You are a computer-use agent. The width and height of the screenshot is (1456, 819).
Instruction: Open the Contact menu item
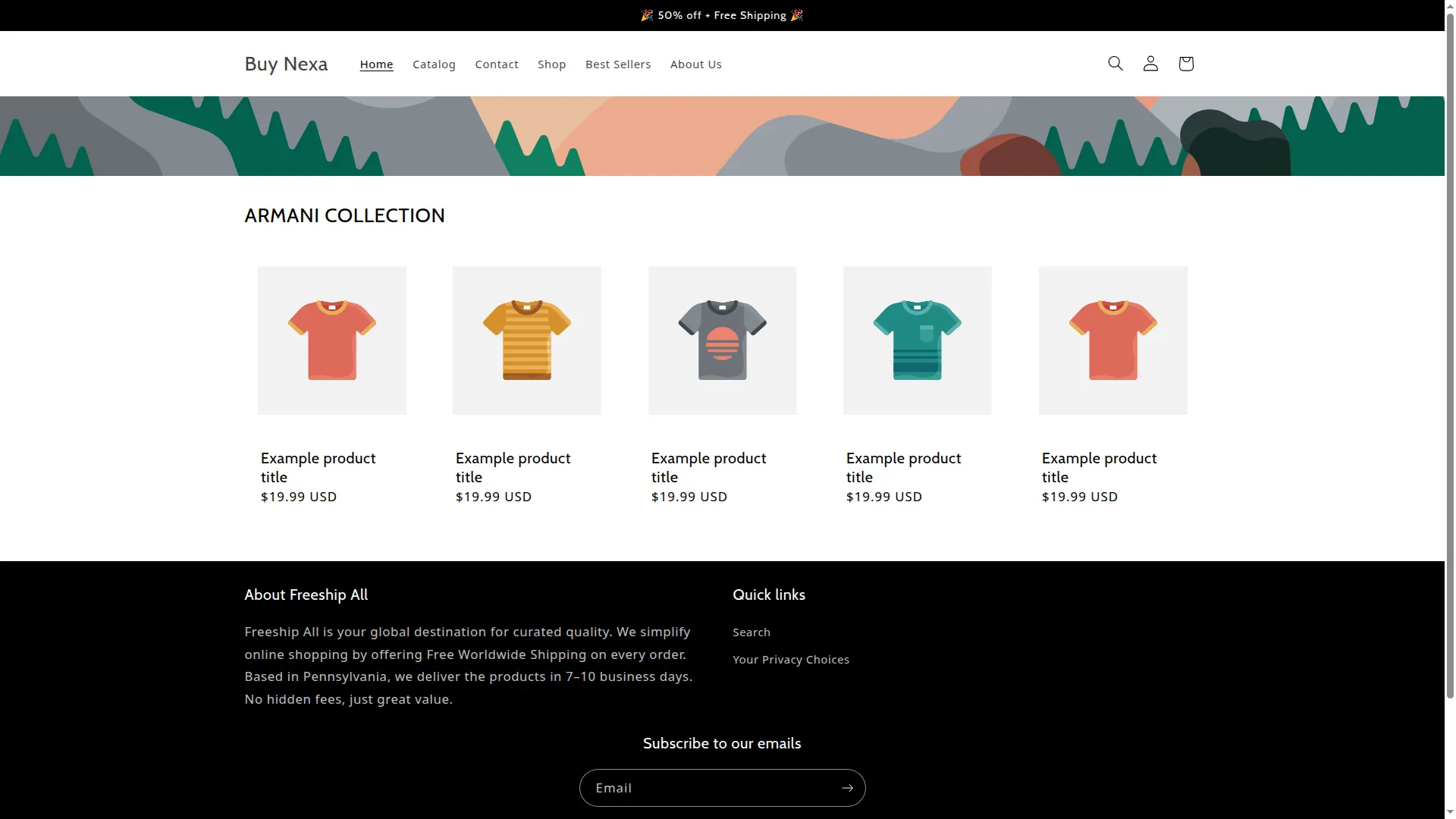point(497,64)
